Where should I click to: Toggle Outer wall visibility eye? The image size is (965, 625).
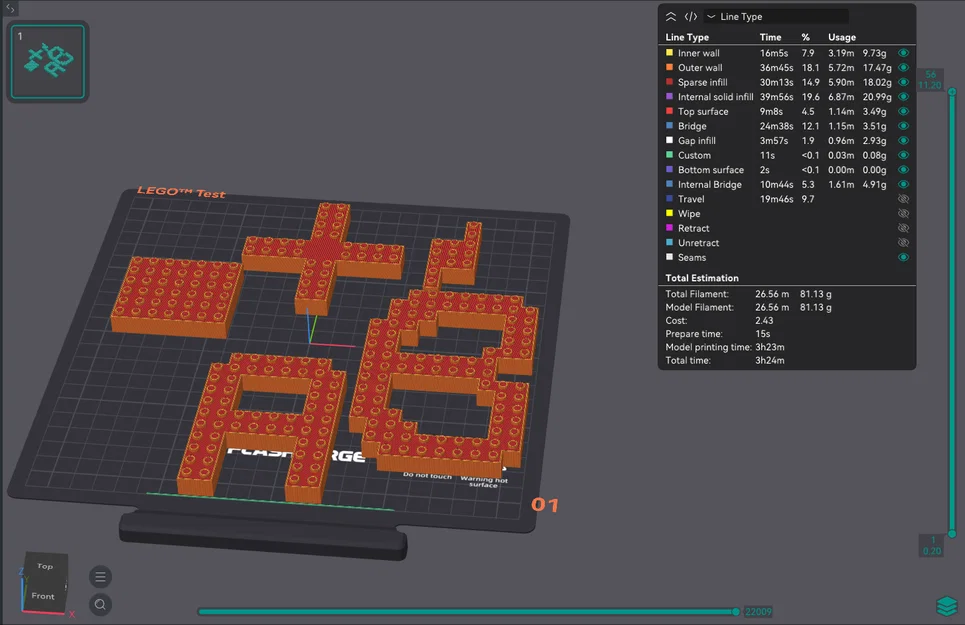903,68
